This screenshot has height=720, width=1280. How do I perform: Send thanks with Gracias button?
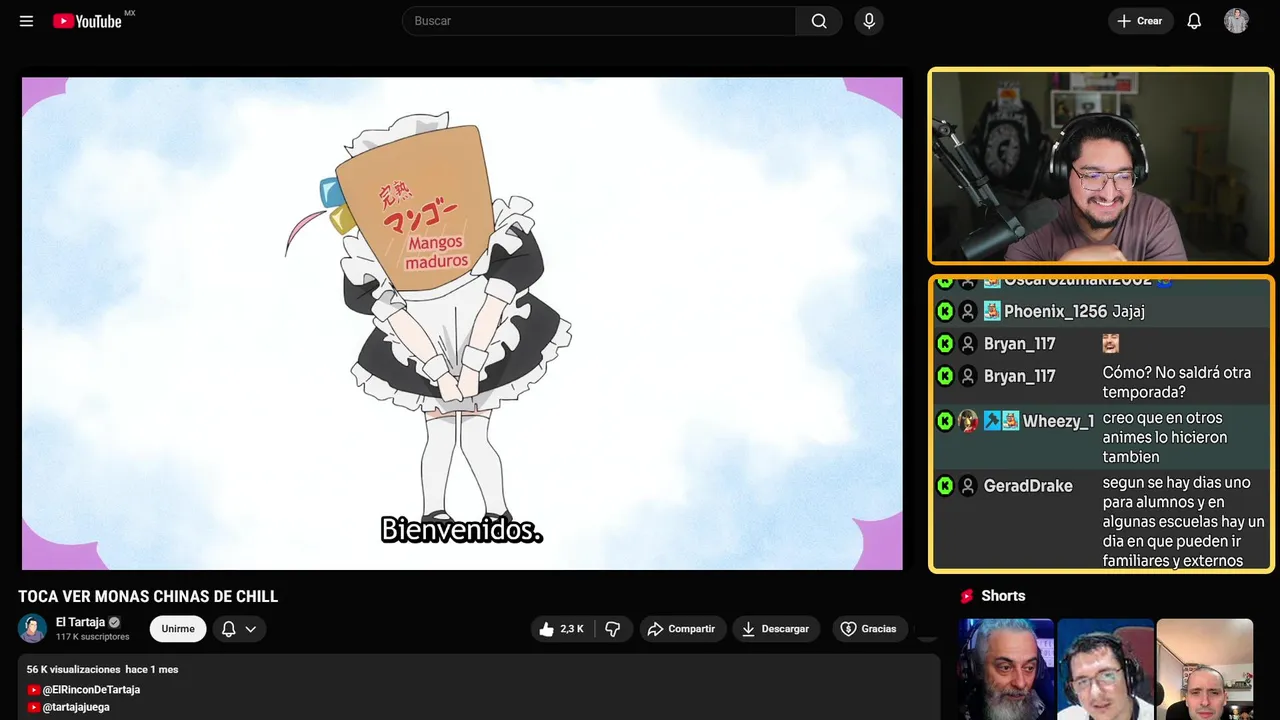point(869,629)
